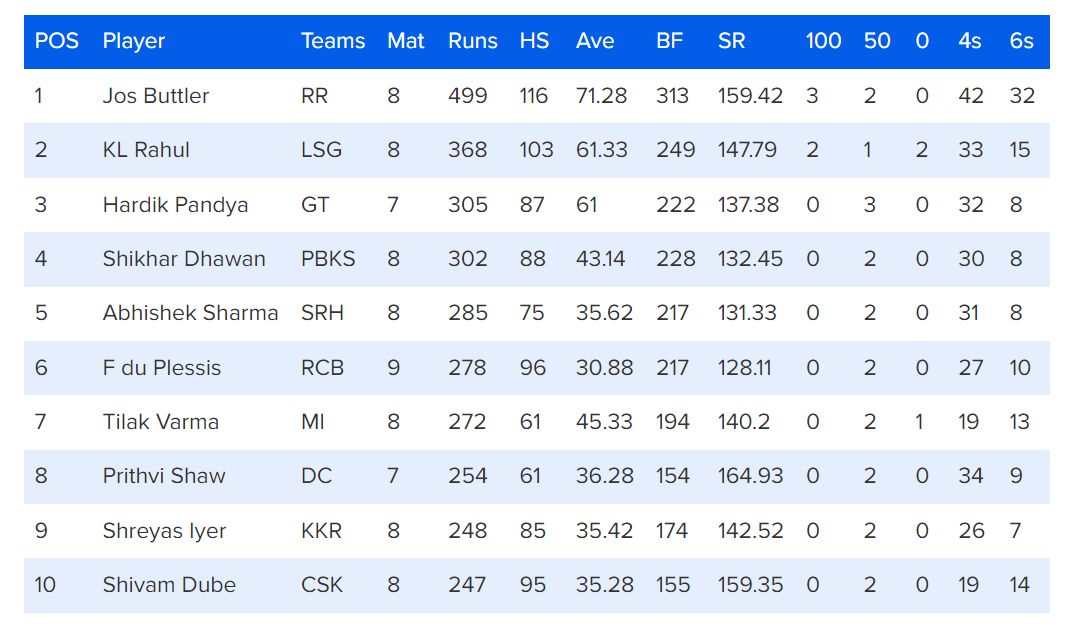This screenshot has width=1068, height=632.
Task: Select the Teams column header
Action: pos(333,42)
